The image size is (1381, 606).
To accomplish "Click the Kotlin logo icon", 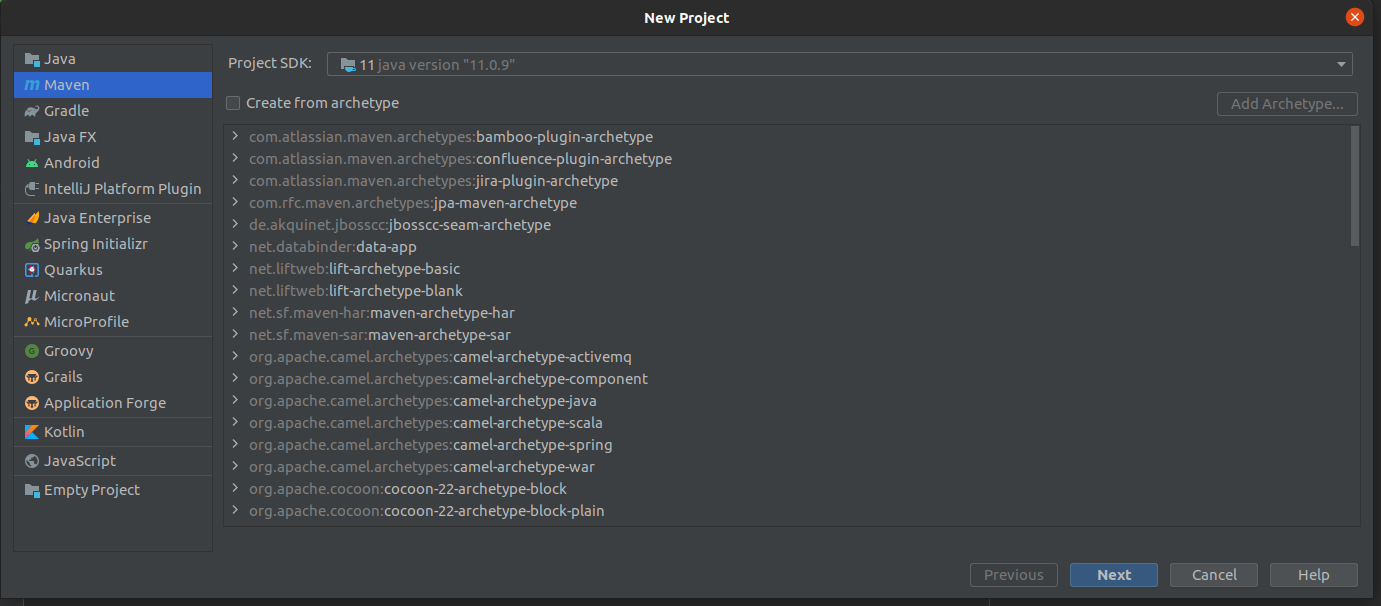I will click(32, 432).
